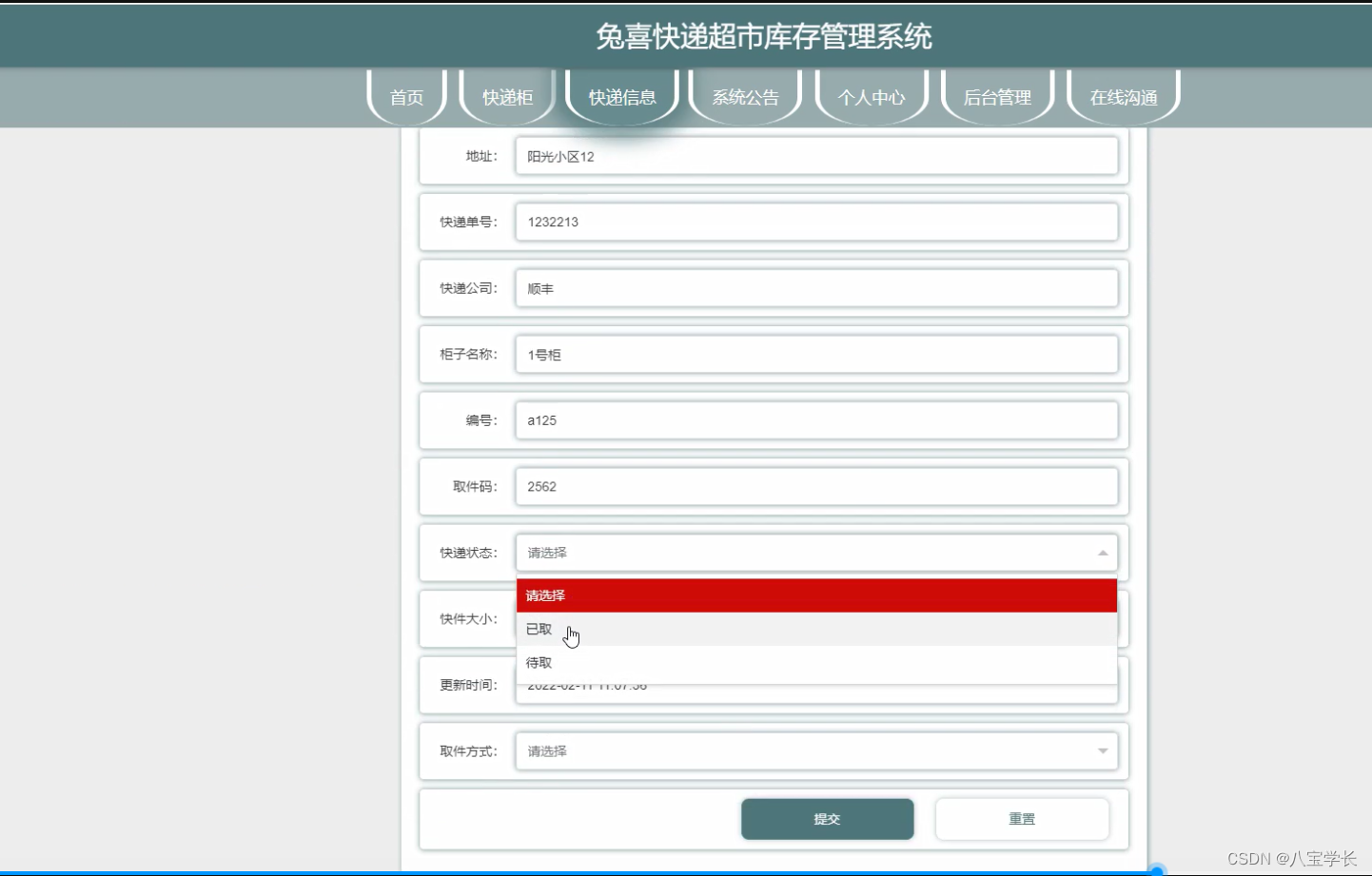
Task: Open the 系统公告 announcements page
Action: click(745, 96)
